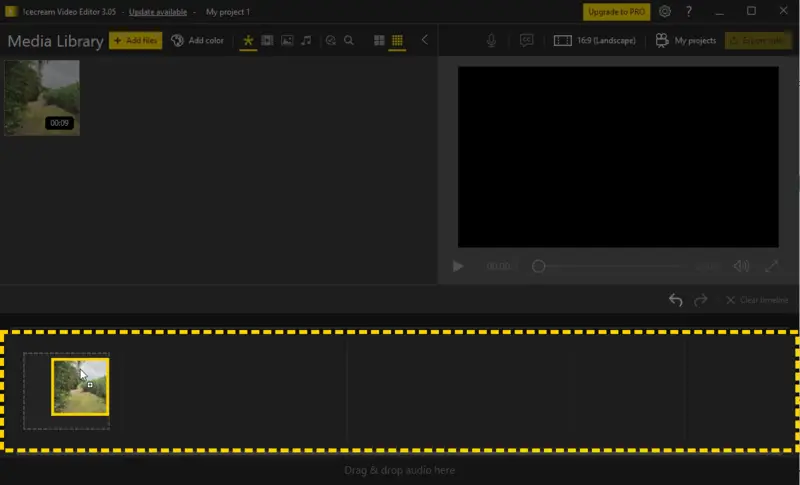
Task: Click the Export video button
Action: tap(758, 40)
